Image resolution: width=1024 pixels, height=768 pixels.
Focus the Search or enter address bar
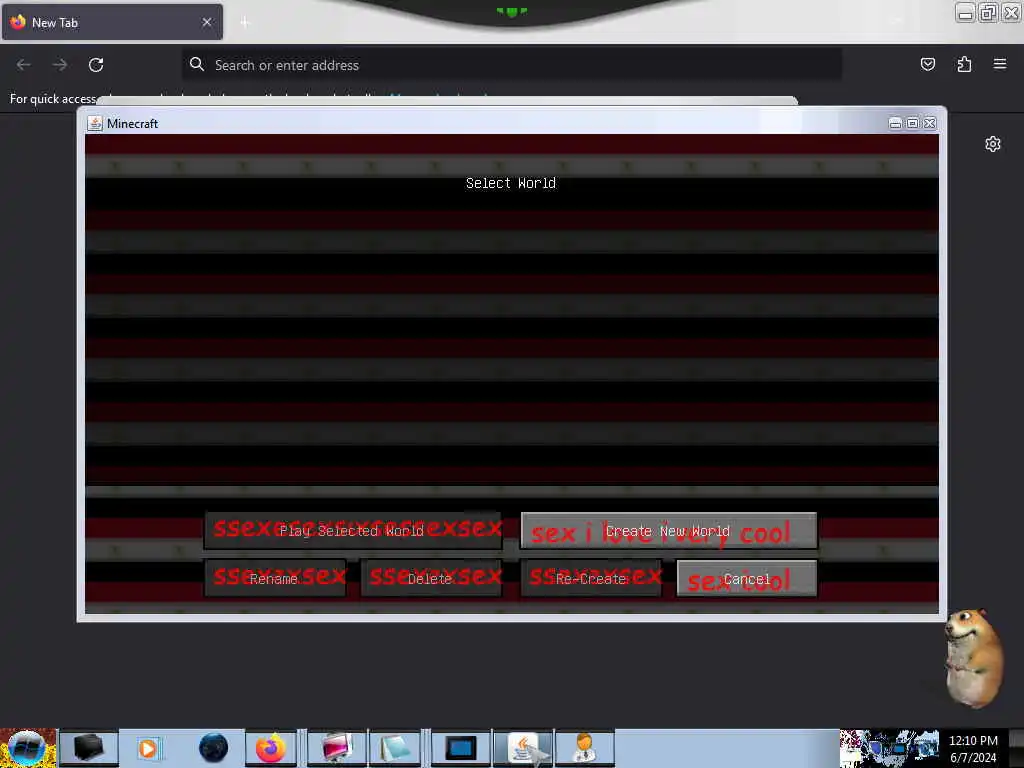click(511, 65)
